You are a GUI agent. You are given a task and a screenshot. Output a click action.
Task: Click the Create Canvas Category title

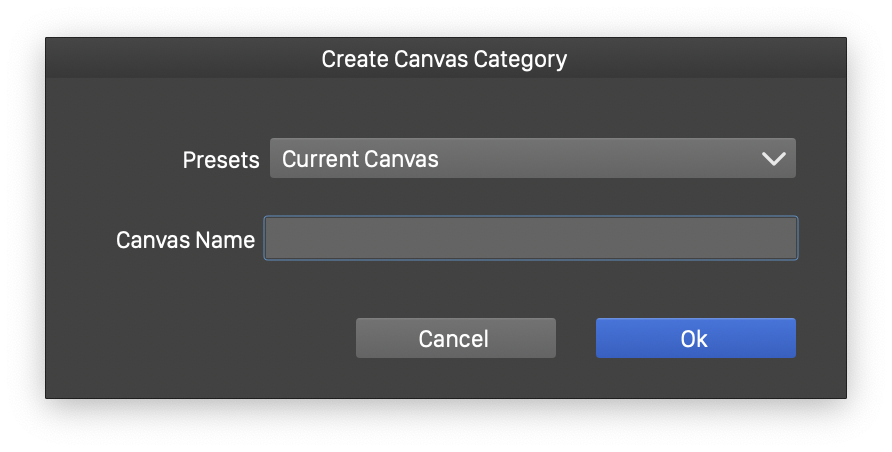pos(444,59)
